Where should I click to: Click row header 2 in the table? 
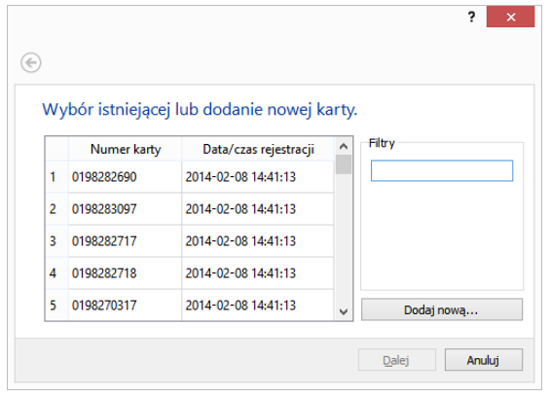tap(57, 209)
